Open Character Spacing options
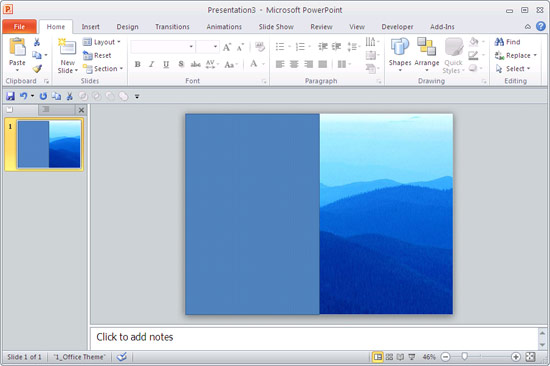Screen dimensions: 550x366 [212, 64]
